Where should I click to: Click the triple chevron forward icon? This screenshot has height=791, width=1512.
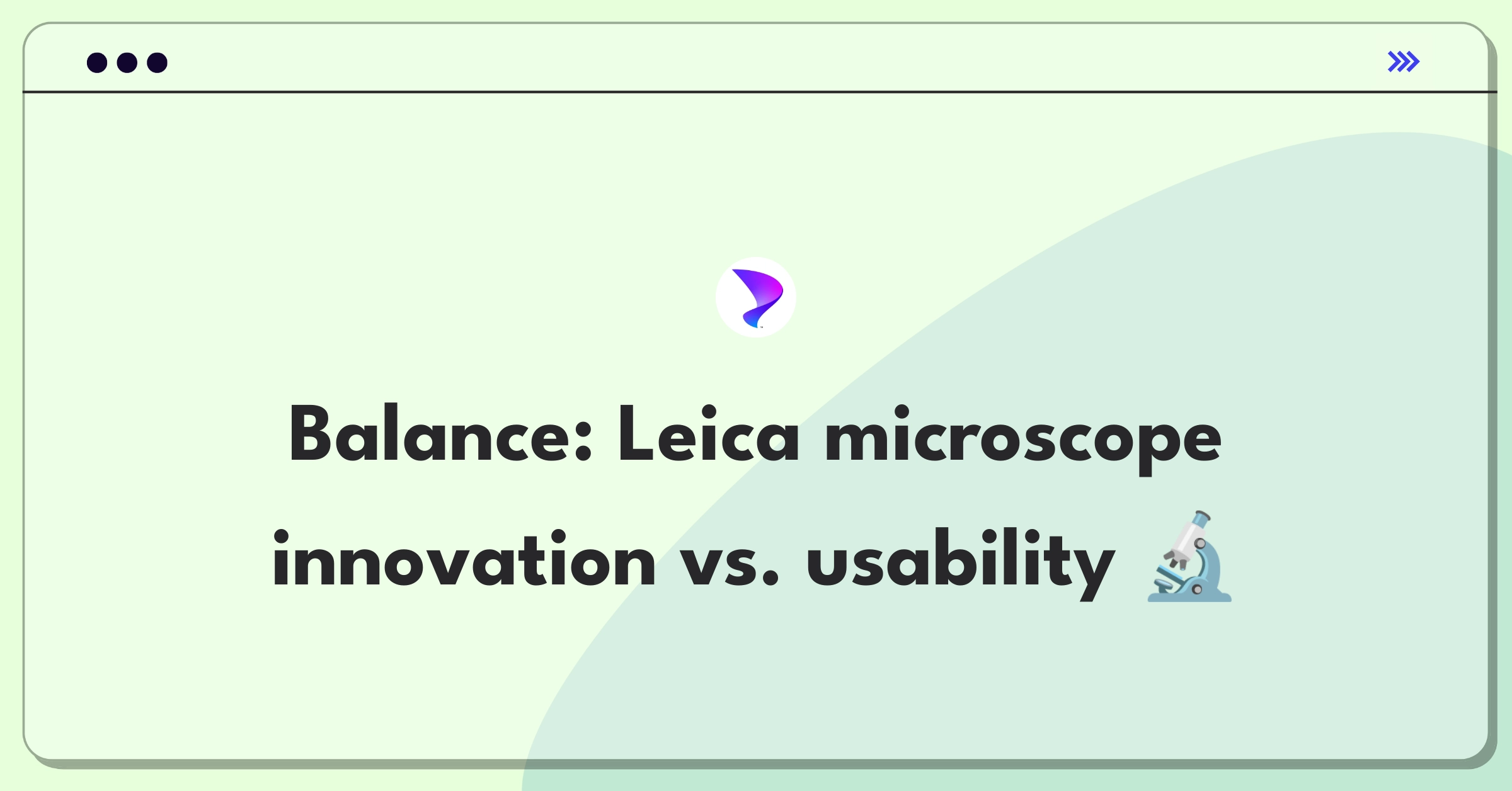click(1404, 62)
